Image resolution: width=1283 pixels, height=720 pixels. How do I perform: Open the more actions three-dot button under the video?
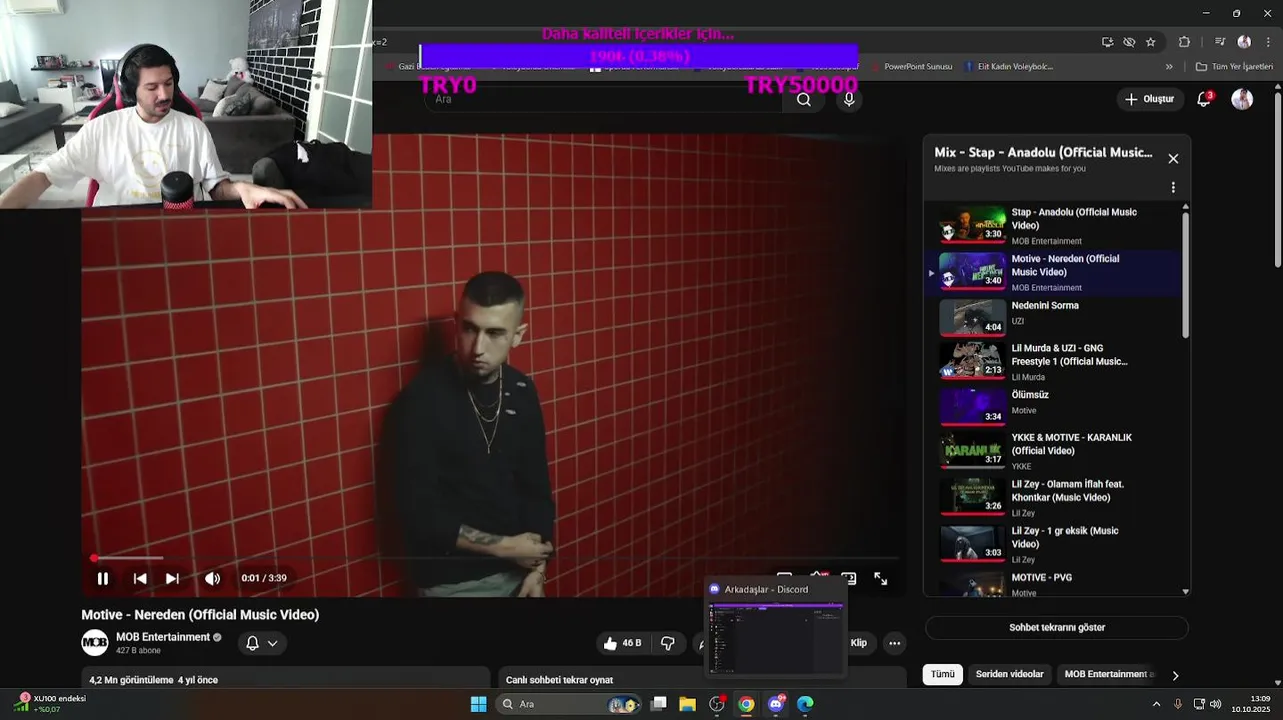(895, 643)
